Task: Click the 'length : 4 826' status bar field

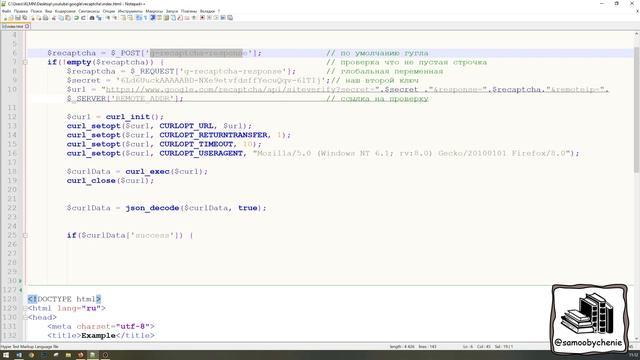Action: click(x=402, y=347)
